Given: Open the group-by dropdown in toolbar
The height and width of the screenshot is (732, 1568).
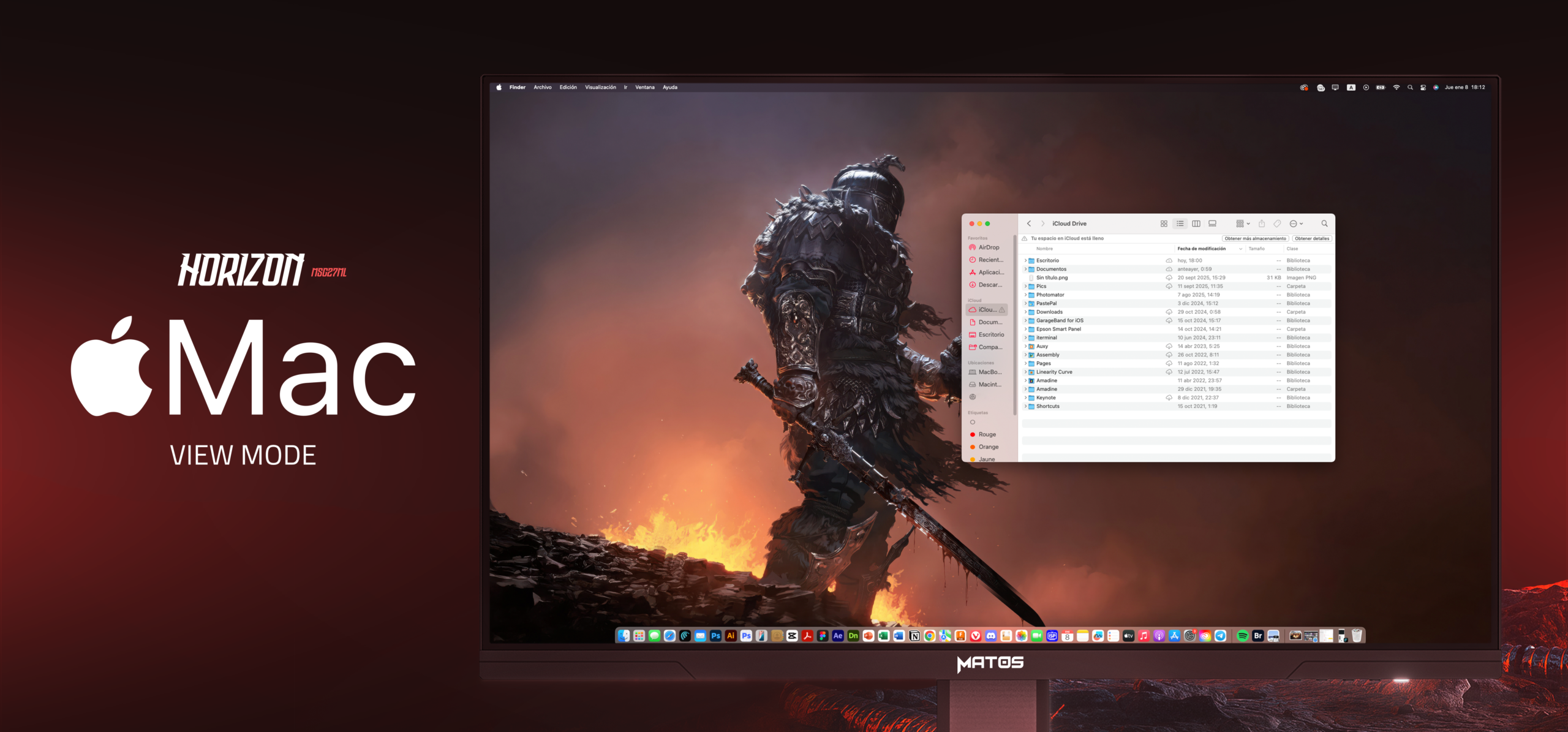Looking at the screenshot, I should pos(1243,224).
